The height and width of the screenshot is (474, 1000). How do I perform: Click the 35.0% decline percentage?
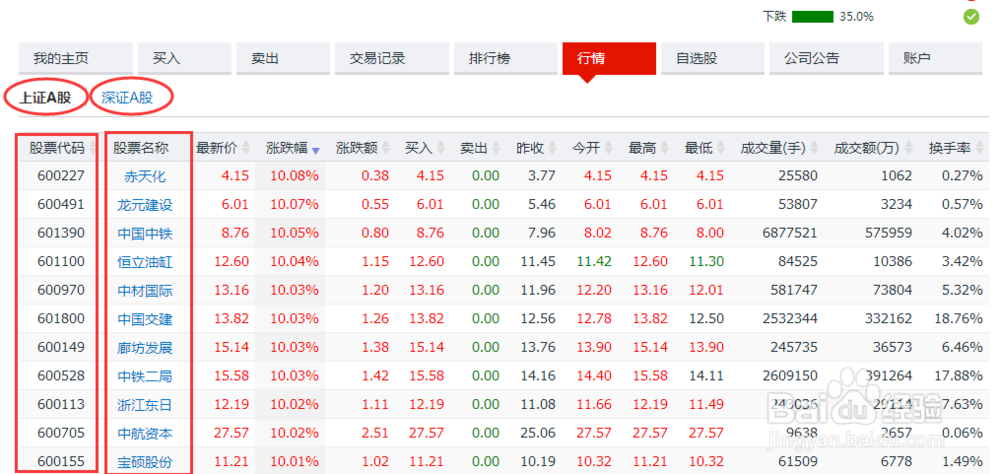pyautogui.click(x=857, y=17)
